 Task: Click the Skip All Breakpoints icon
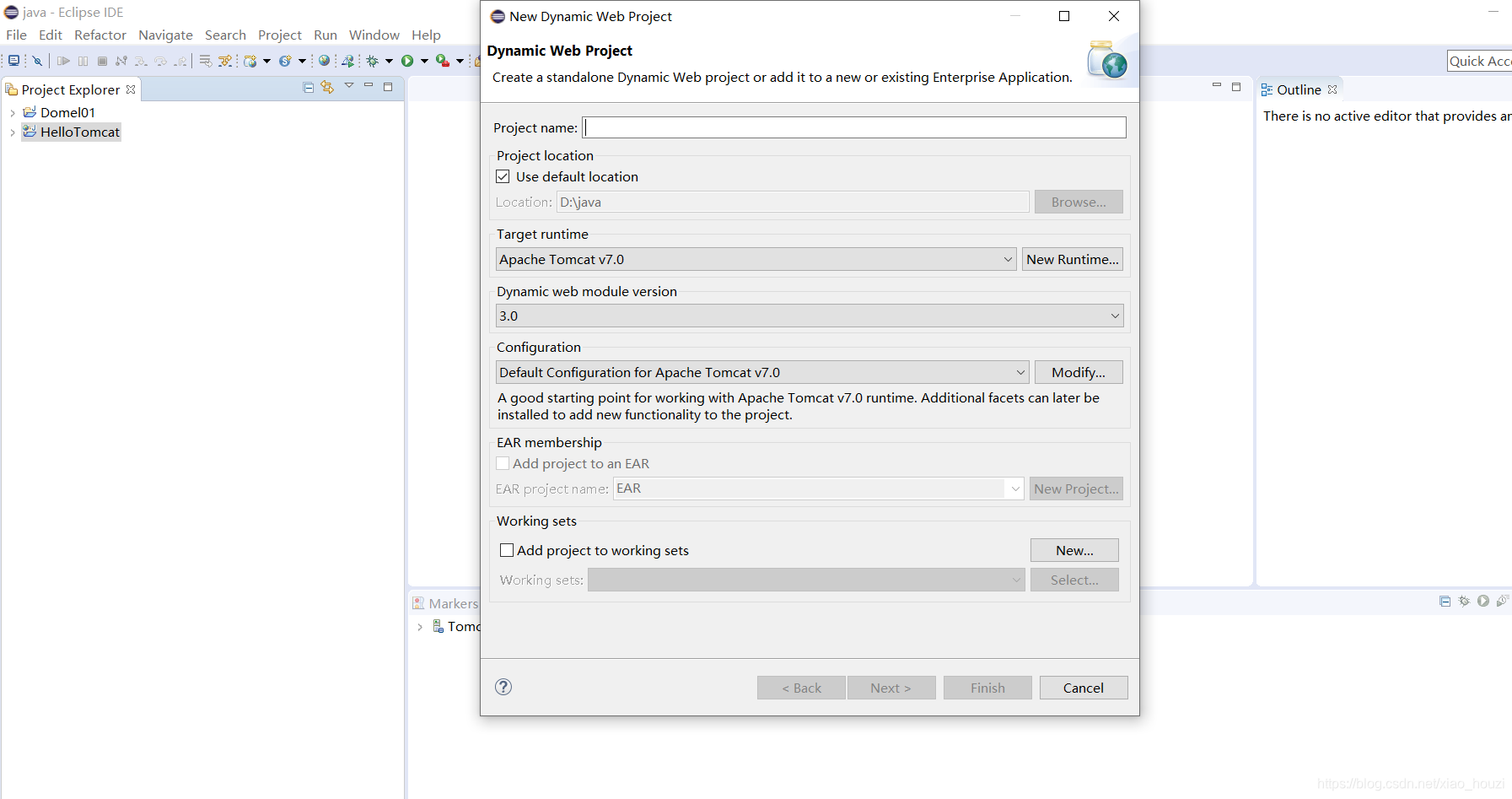click(x=37, y=61)
